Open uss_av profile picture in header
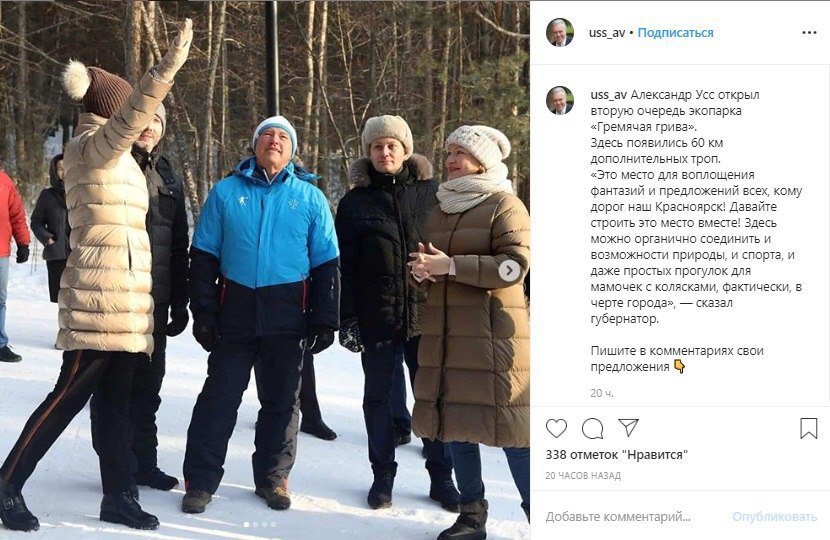This screenshot has width=830, height=540. (x=560, y=32)
